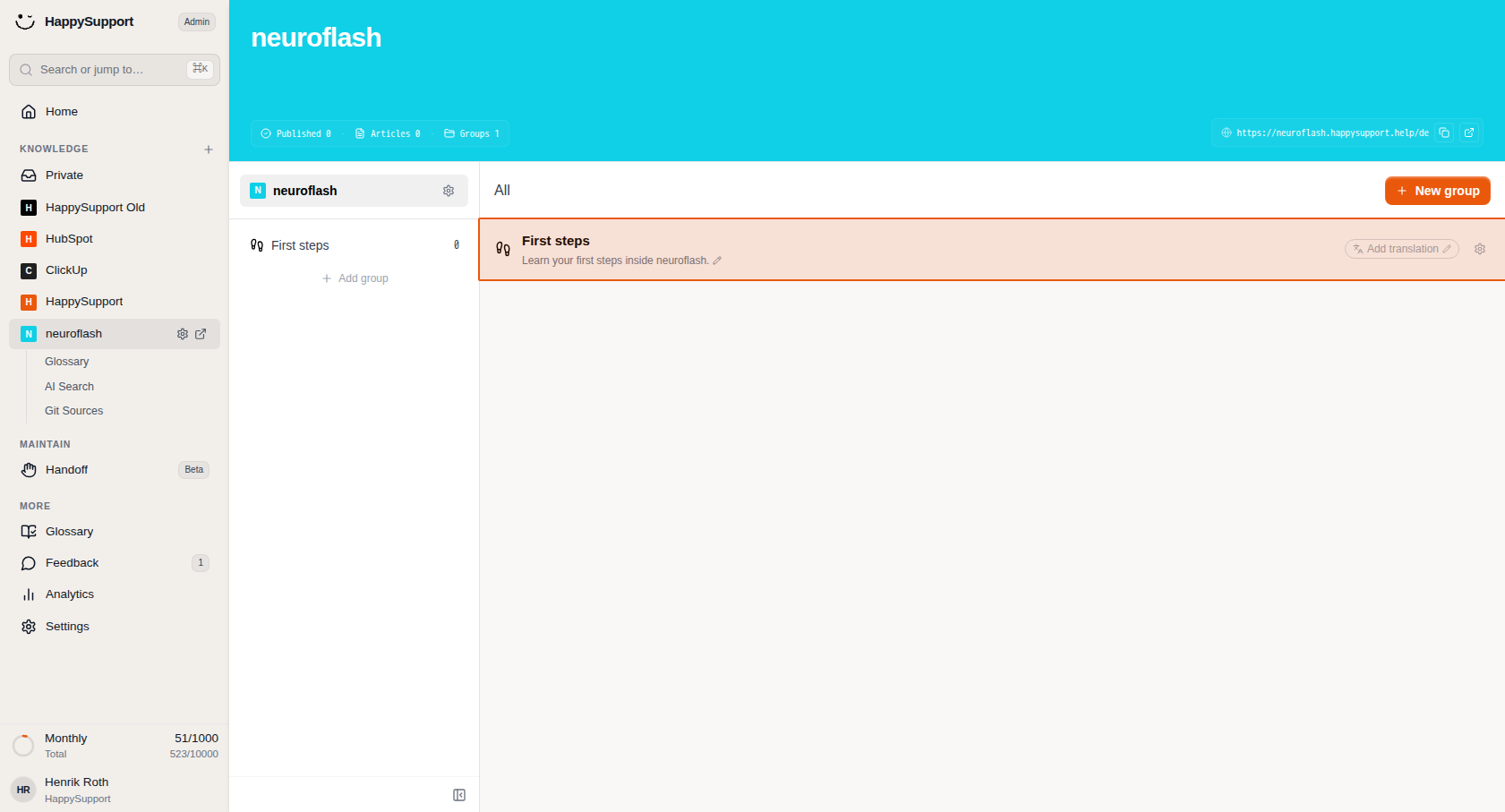Click the Feedback count badge

pyautogui.click(x=201, y=563)
